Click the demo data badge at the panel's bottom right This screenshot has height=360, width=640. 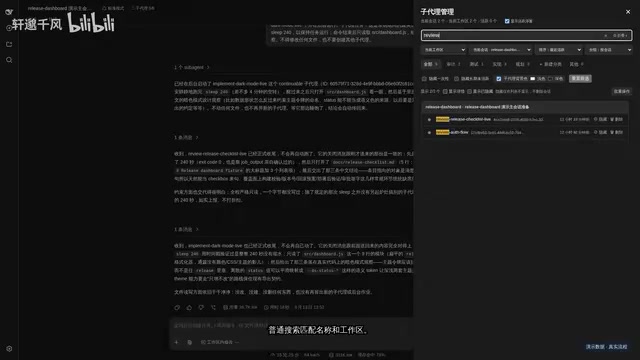606,347
